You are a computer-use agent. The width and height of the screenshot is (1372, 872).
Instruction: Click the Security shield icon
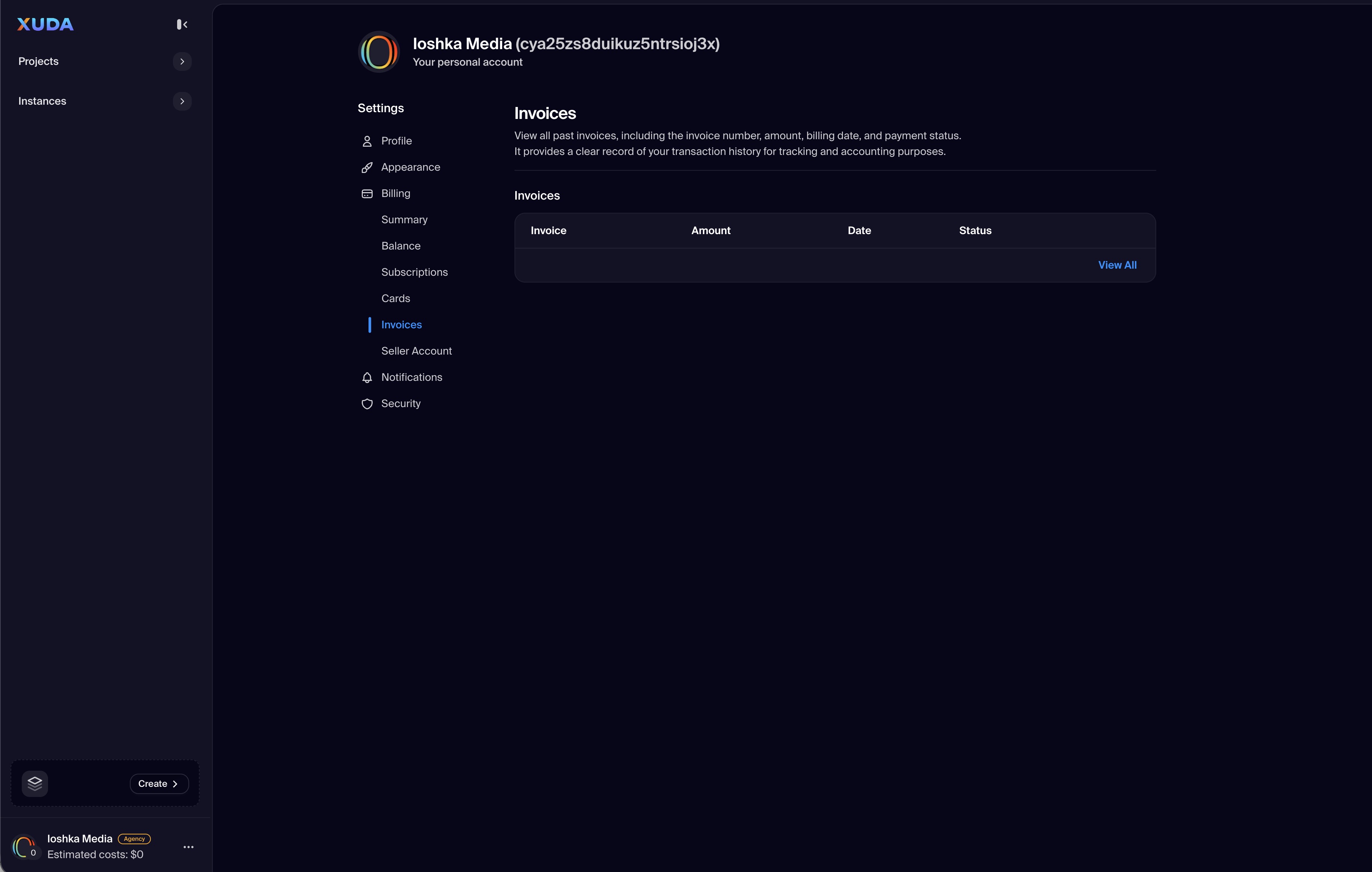tap(367, 404)
